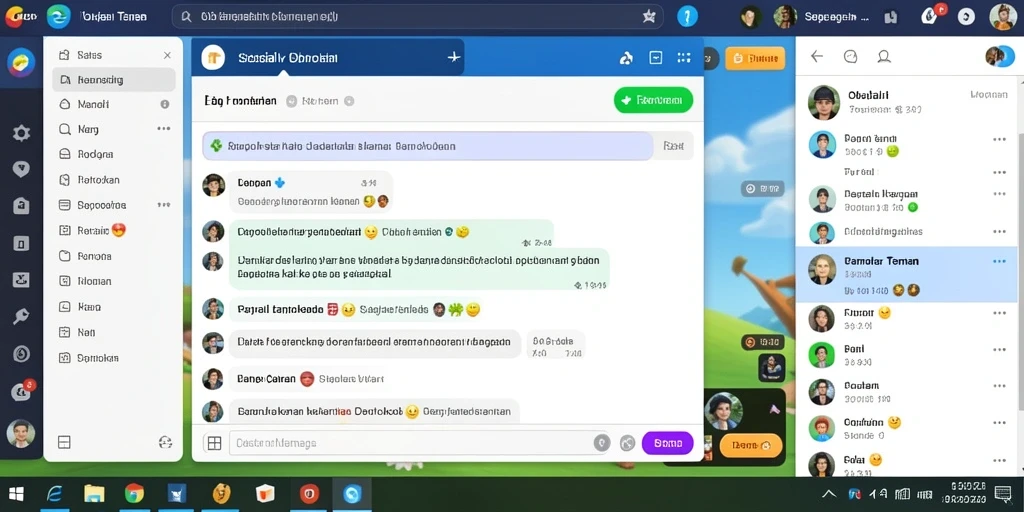Image resolution: width=1024 pixels, height=512 pixels.
Task: Click the Rast button beside the banner
Action: coord(673,146)
